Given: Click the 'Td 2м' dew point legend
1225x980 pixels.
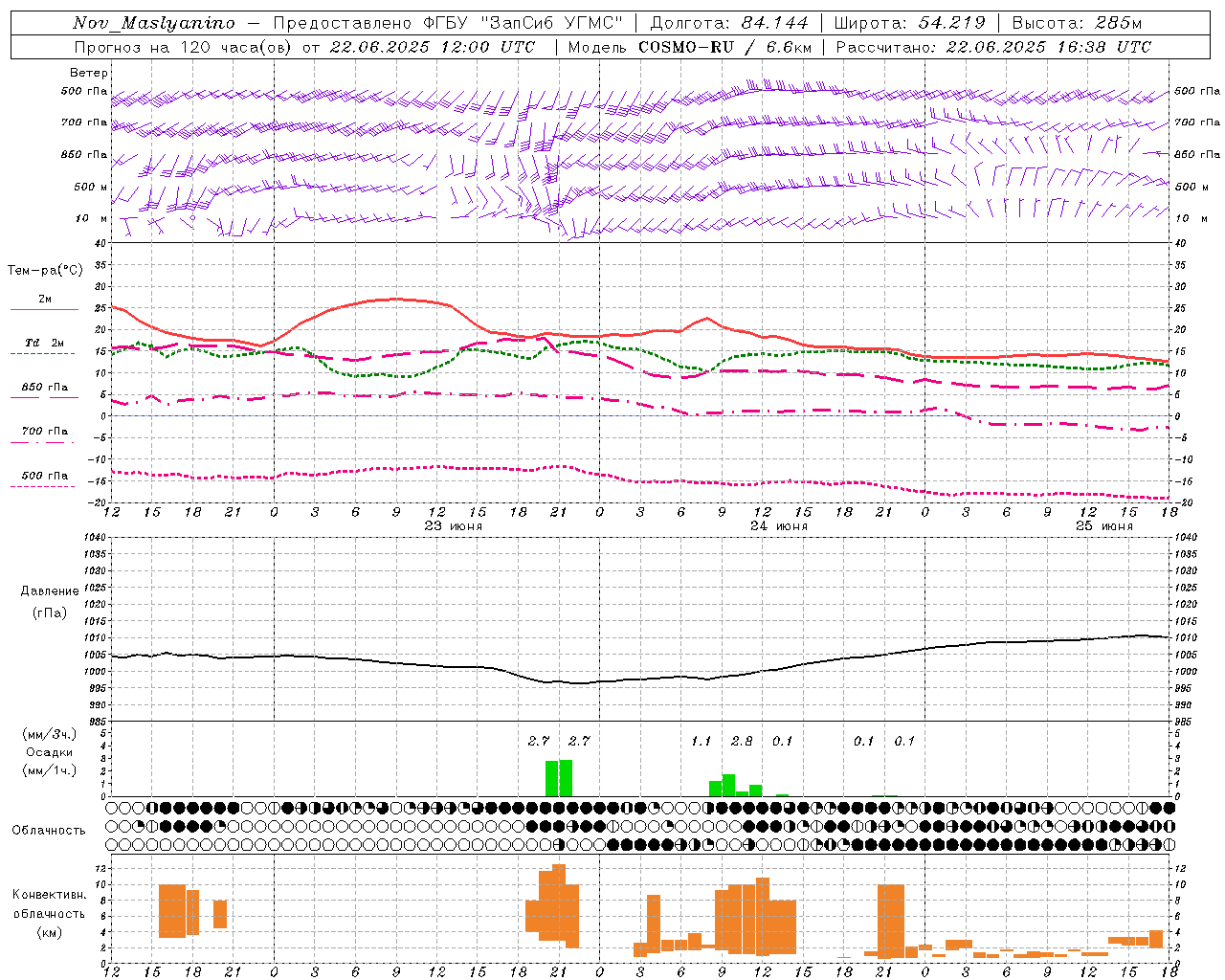Looking at the screenshot, I should (x=45, y=343).
